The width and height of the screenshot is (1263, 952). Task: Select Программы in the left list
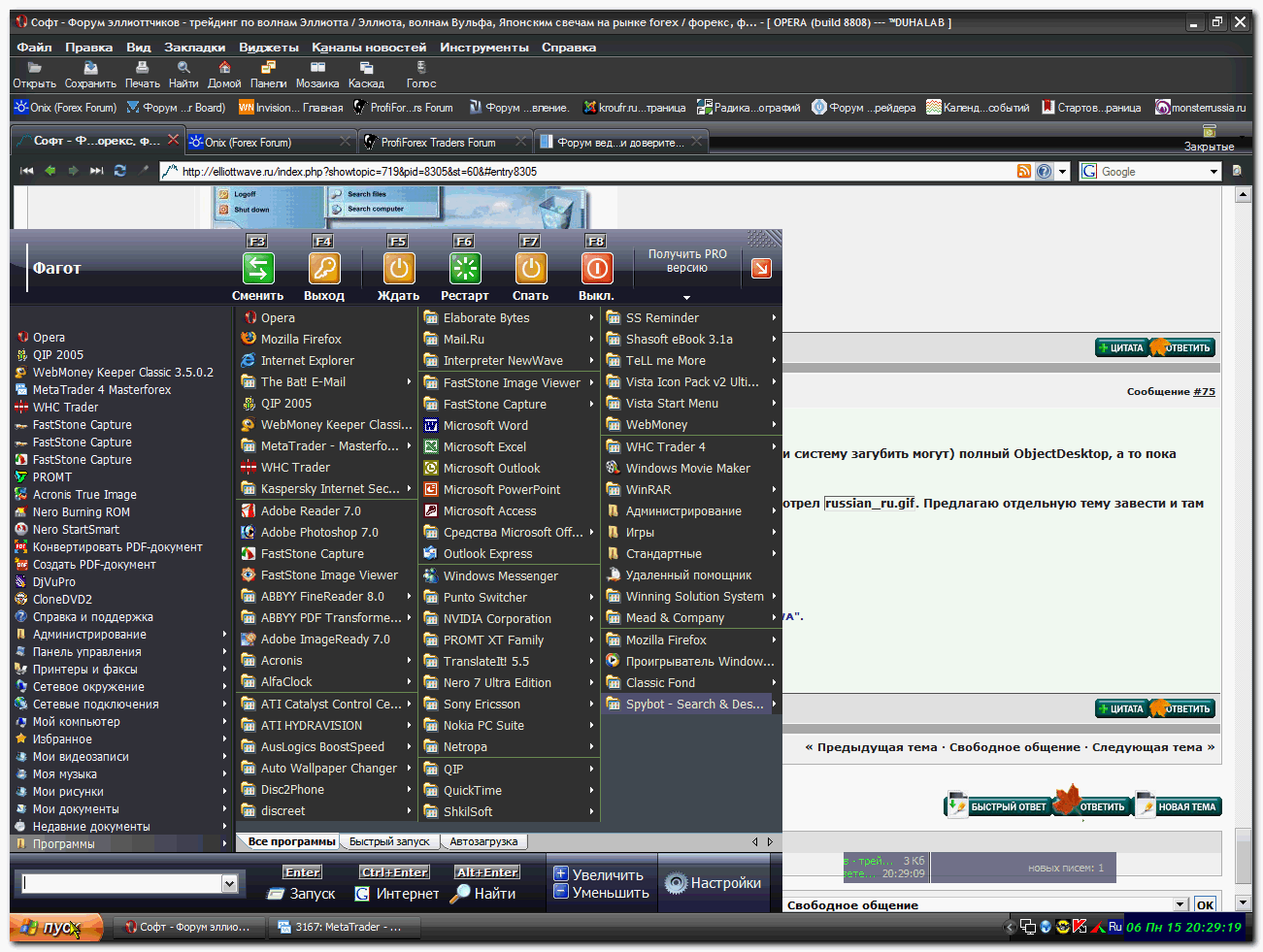120,843
